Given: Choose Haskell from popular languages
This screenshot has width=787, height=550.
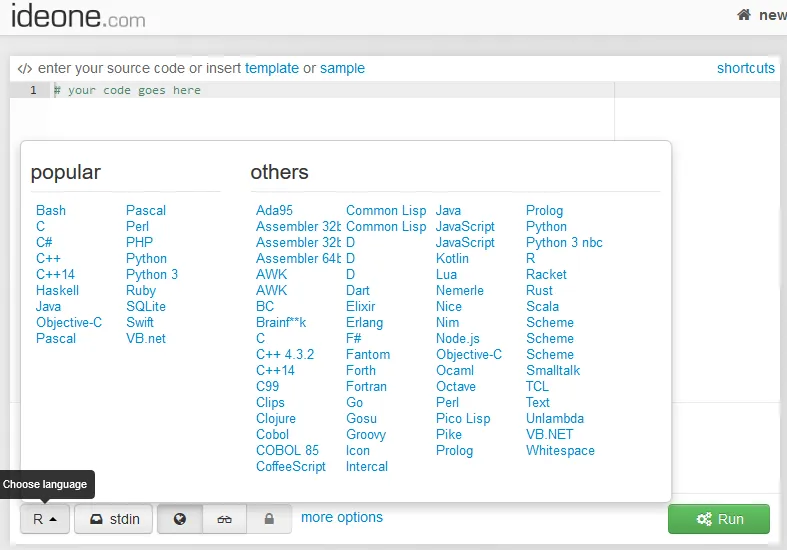Looking at the screenshot, I should [57, 291].
